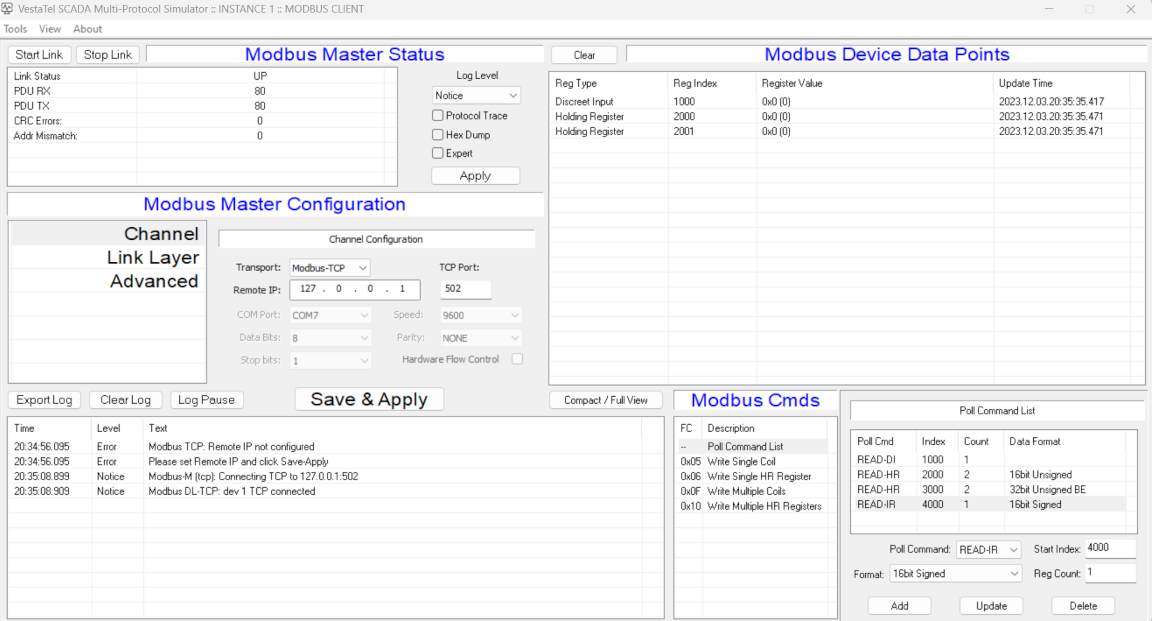Open the View menu
Viewport: 1152px width, 621px height.
click(50, 29)
